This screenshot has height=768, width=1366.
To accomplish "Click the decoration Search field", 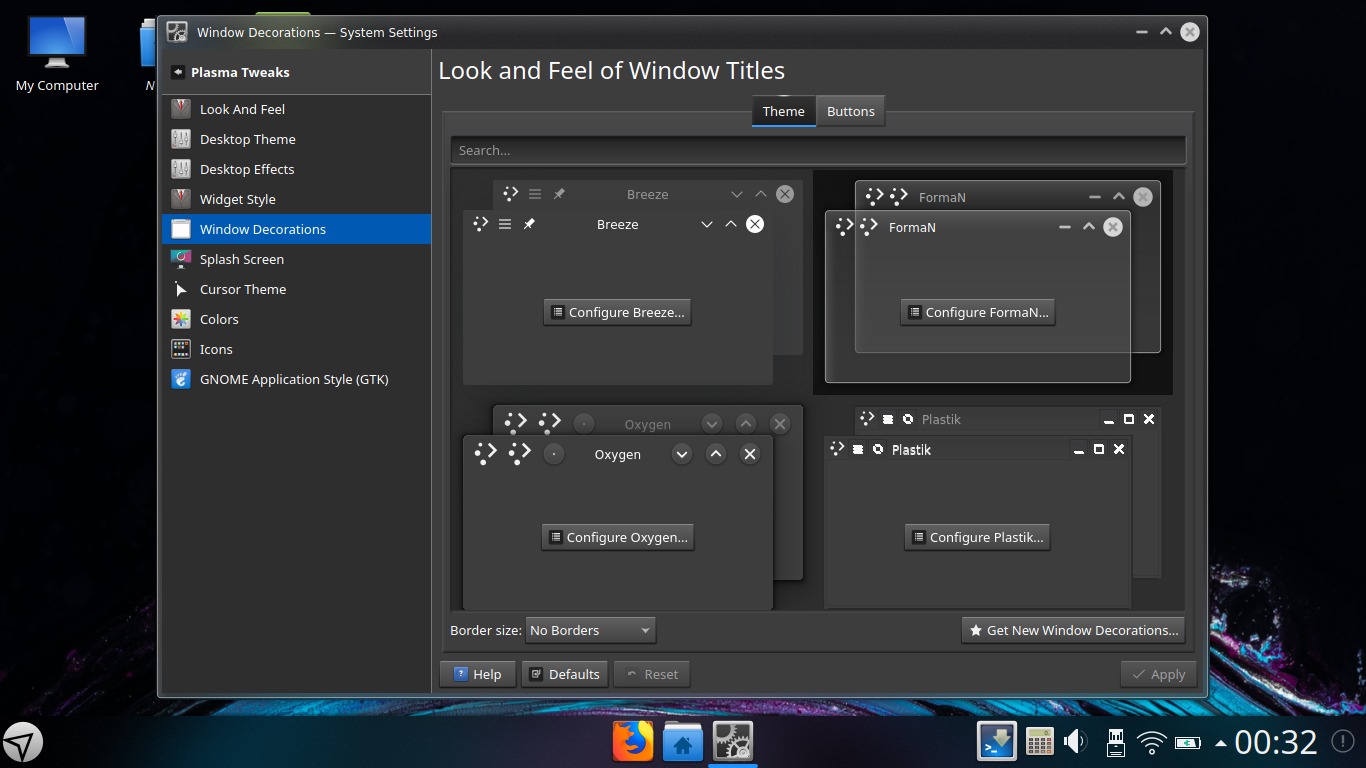I will [817, 150].
